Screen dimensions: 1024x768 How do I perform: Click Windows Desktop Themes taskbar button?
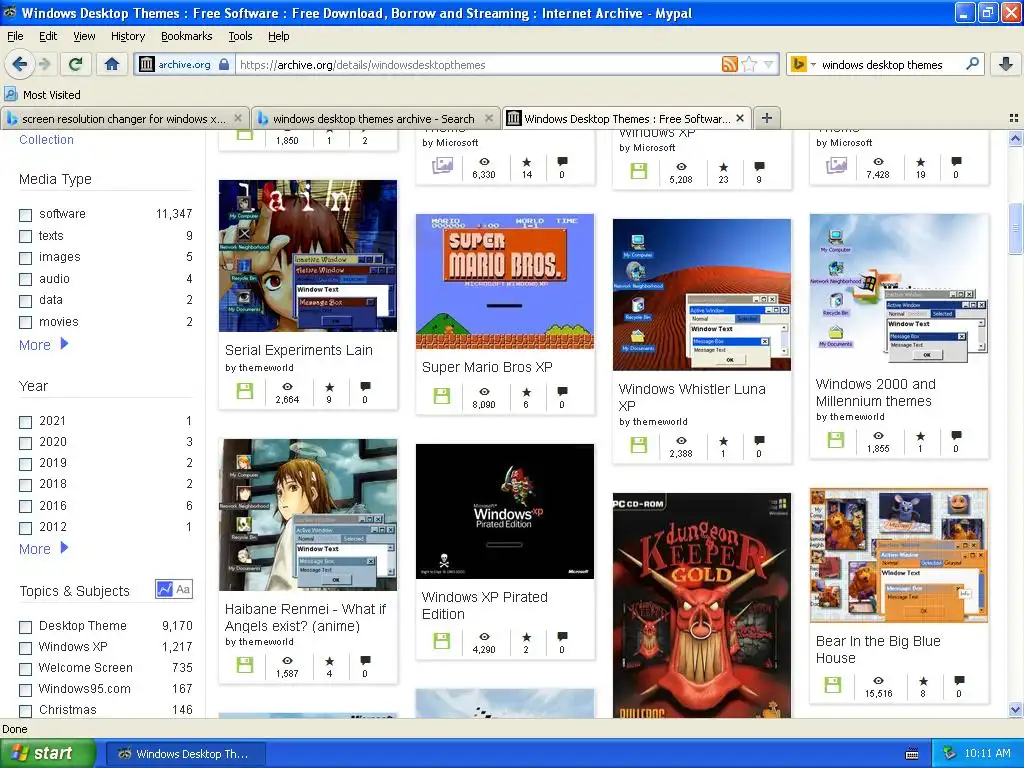185,754
